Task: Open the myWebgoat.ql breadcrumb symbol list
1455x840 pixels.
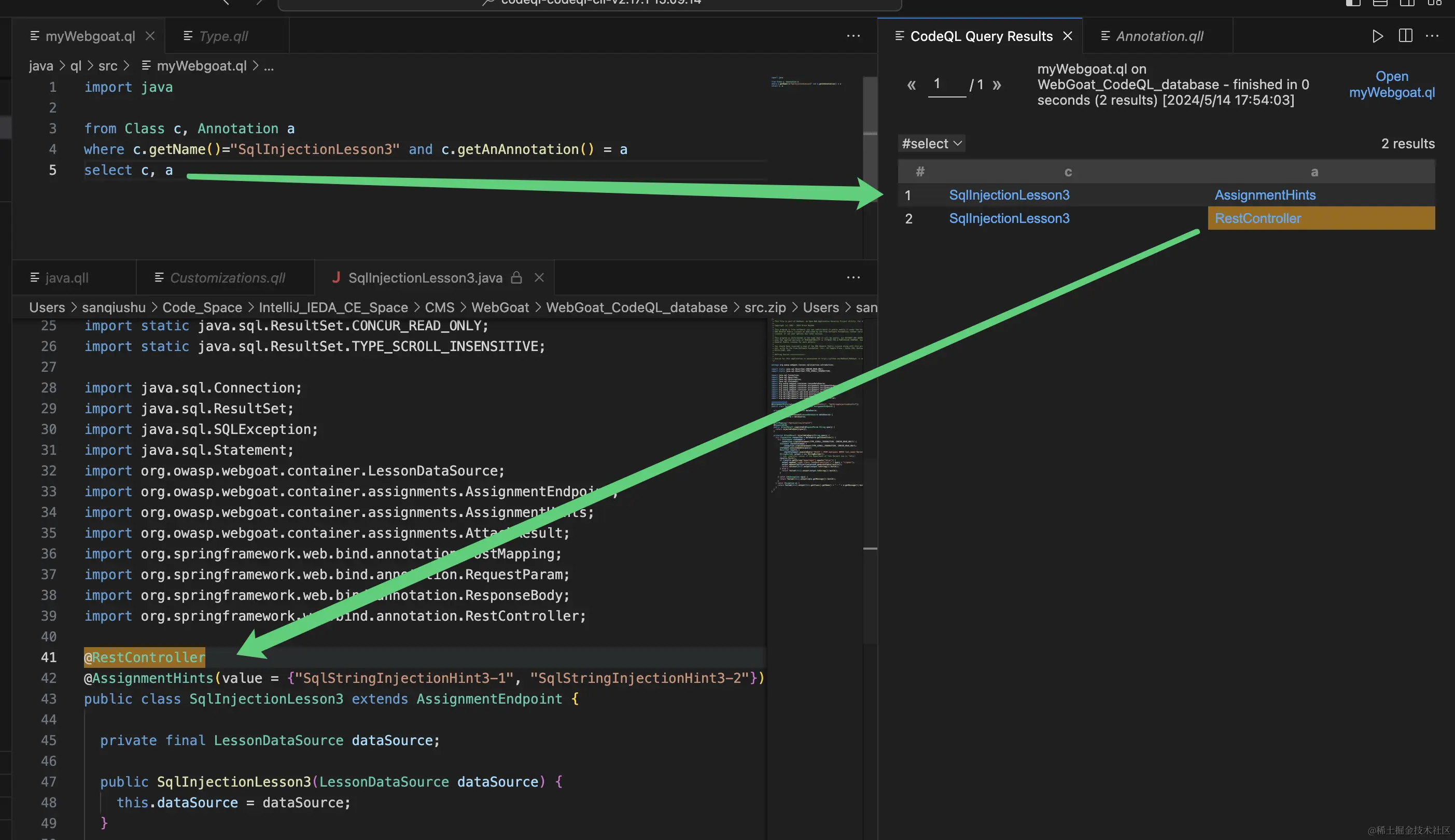Action: (x=201, y=66)
